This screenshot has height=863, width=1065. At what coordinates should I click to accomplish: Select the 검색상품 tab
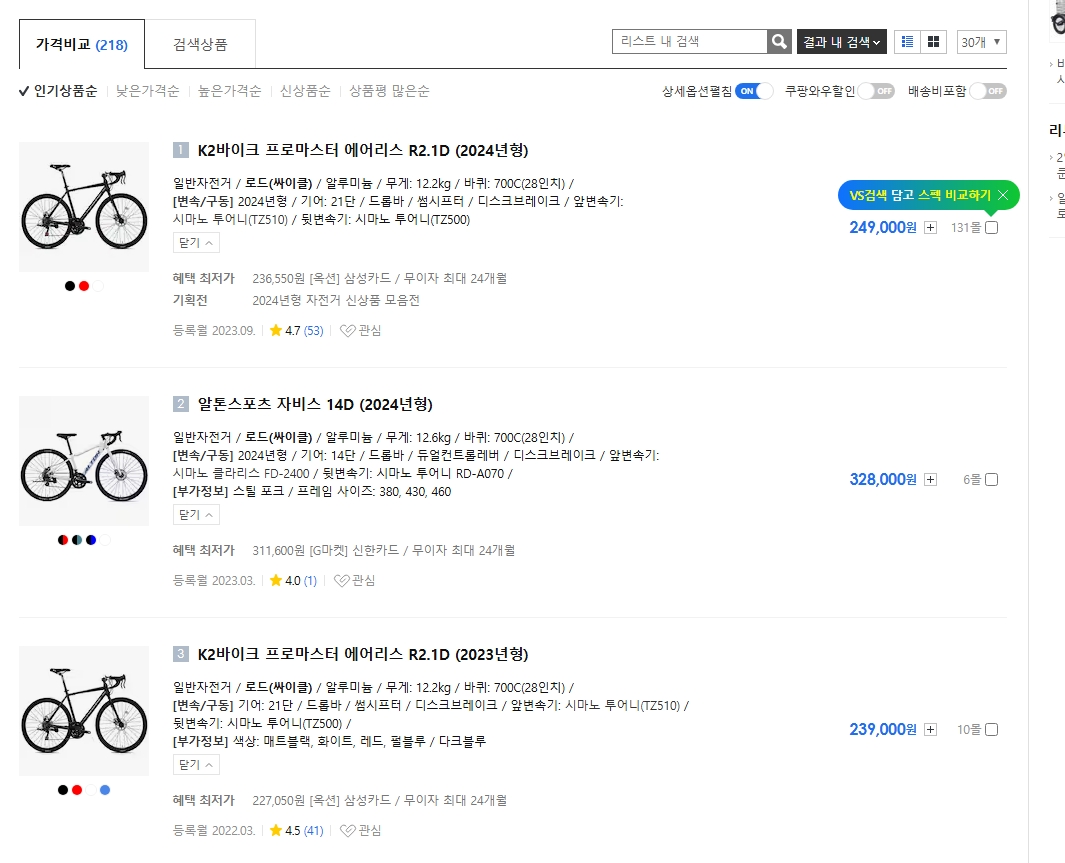click(200, 44)
